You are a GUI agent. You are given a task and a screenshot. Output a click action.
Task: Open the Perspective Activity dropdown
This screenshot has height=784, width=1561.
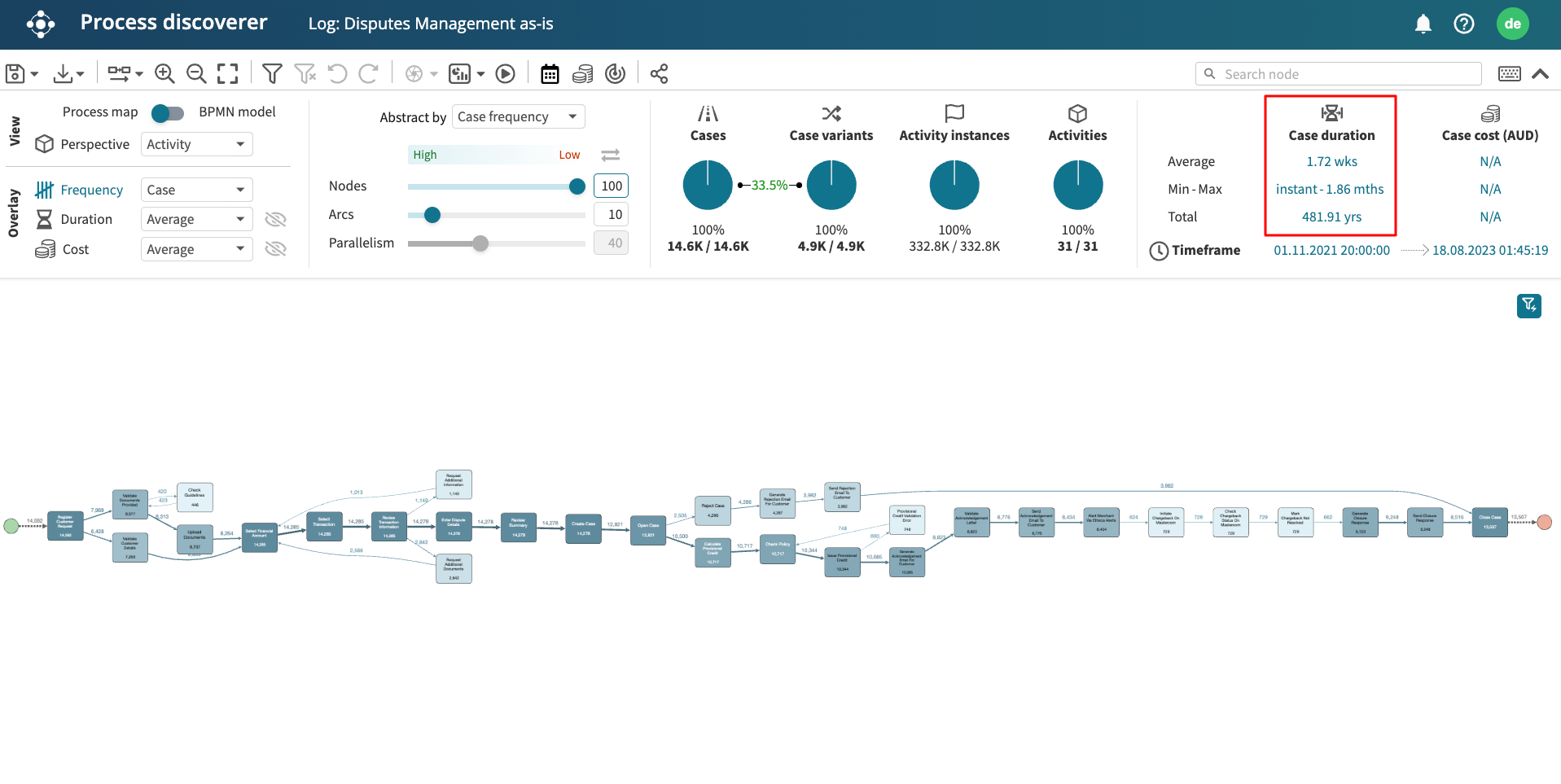[x=196, y=145]
